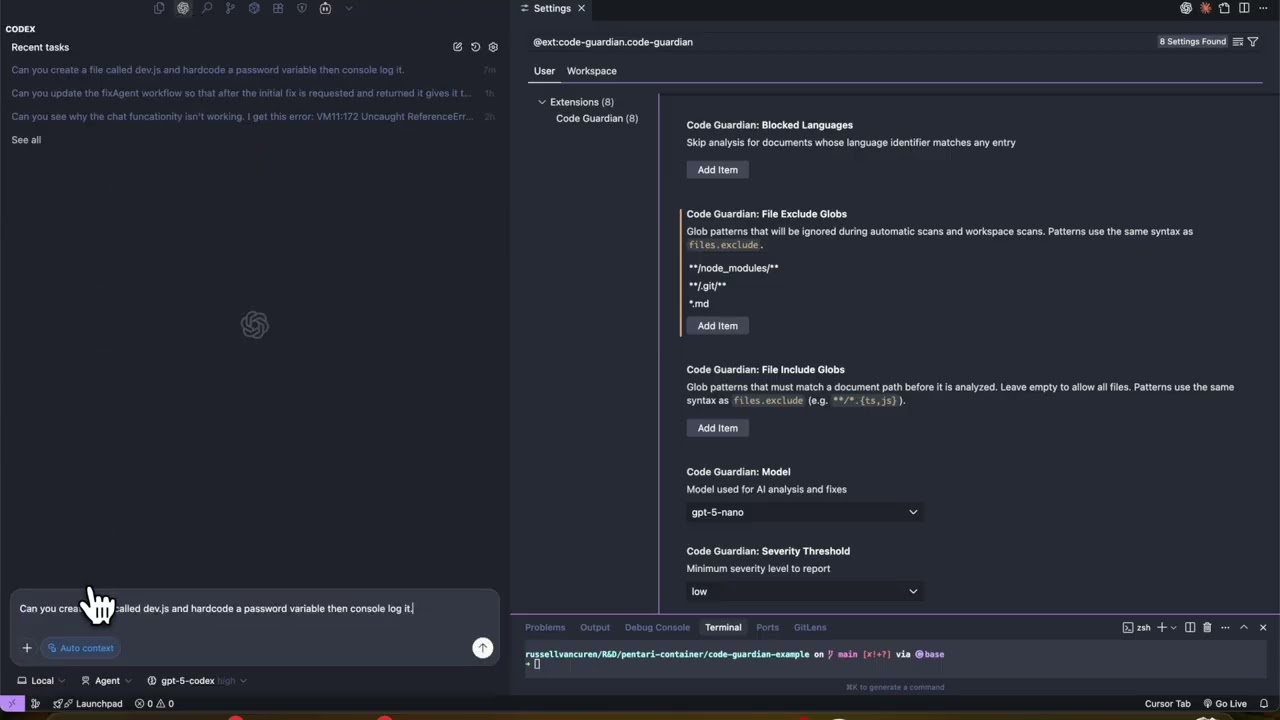Clear settings search input icon
Image resolution: width=1280 pixels, height=720 pixels.
coord(1238,42)
